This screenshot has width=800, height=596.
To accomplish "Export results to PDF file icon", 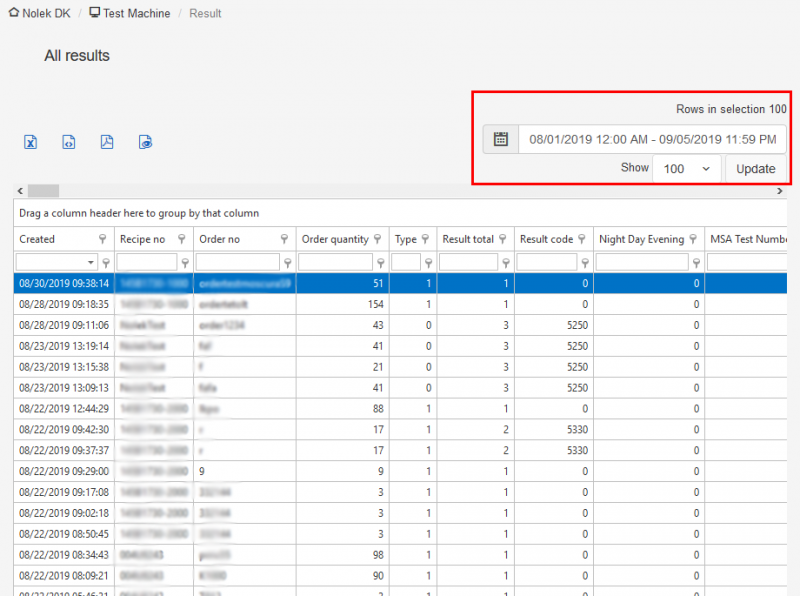I will tap(107, 142).
